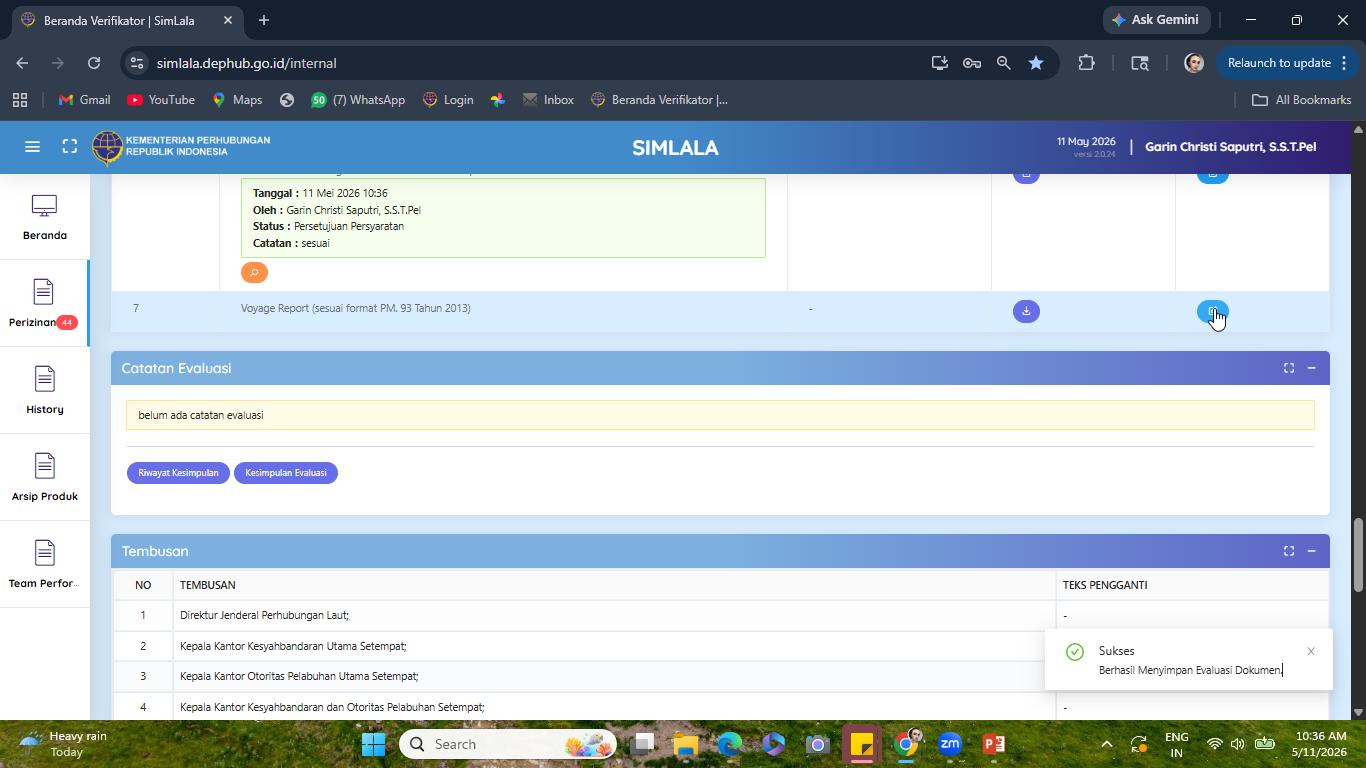Viewport: 1366px width, 768px height.
Task: Open PowerPoint from the taskbar
Action: pos(993,744)
